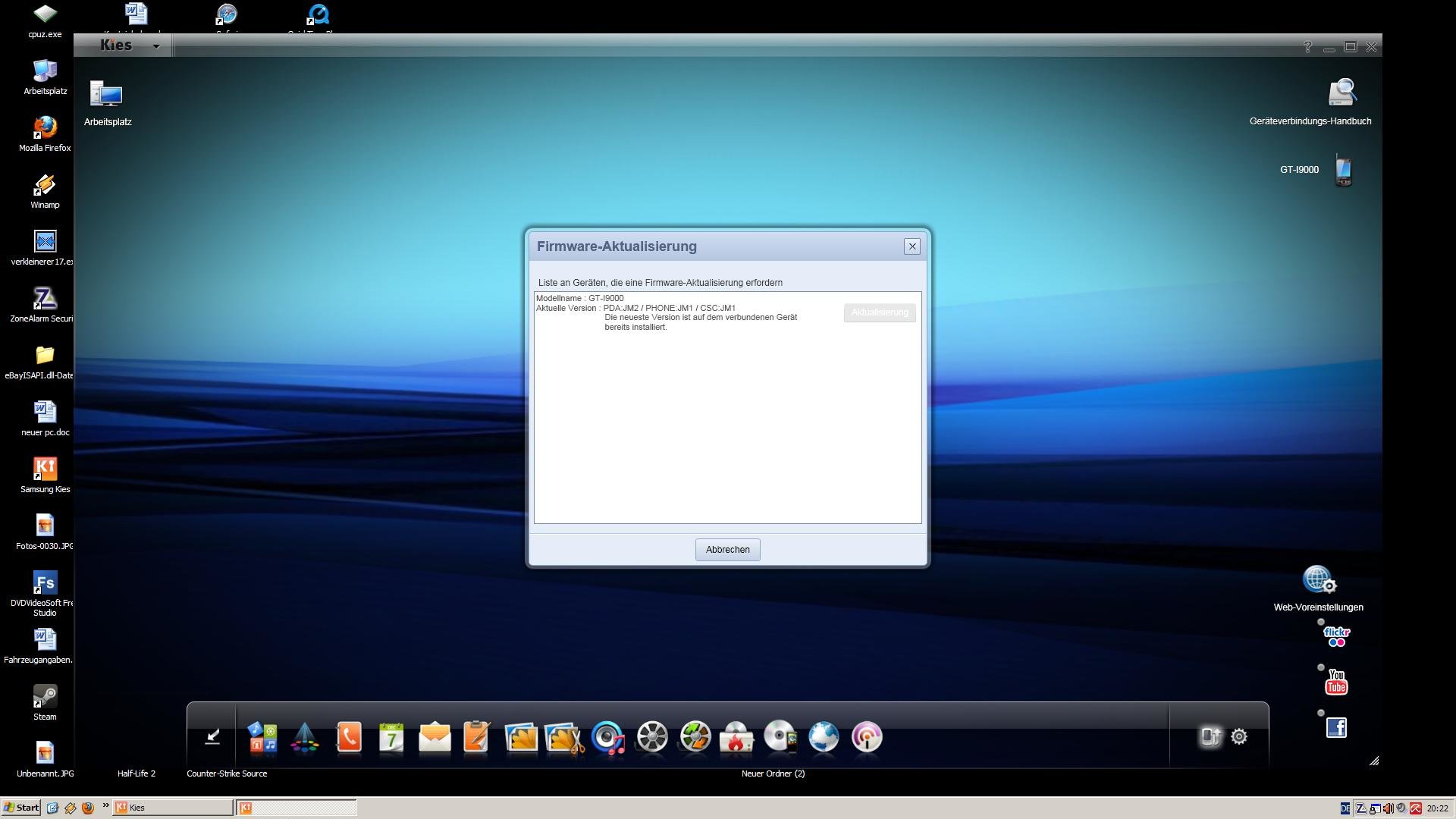
Task: Open the phonebook contacts dock icon
Action: click(x=348, y=736)
